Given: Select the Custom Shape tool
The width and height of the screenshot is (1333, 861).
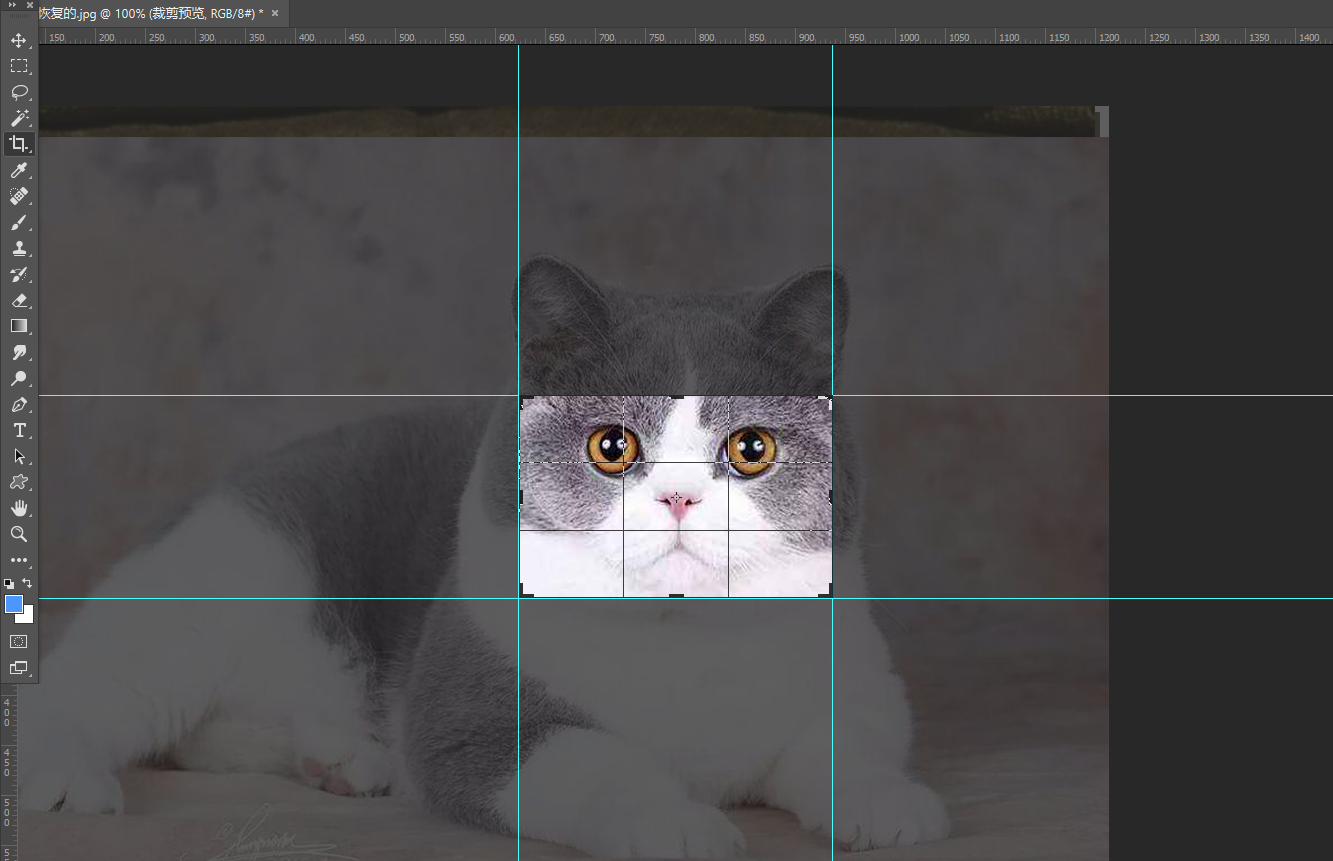Looking at the screenshot, I should click(x=18, y=482).
